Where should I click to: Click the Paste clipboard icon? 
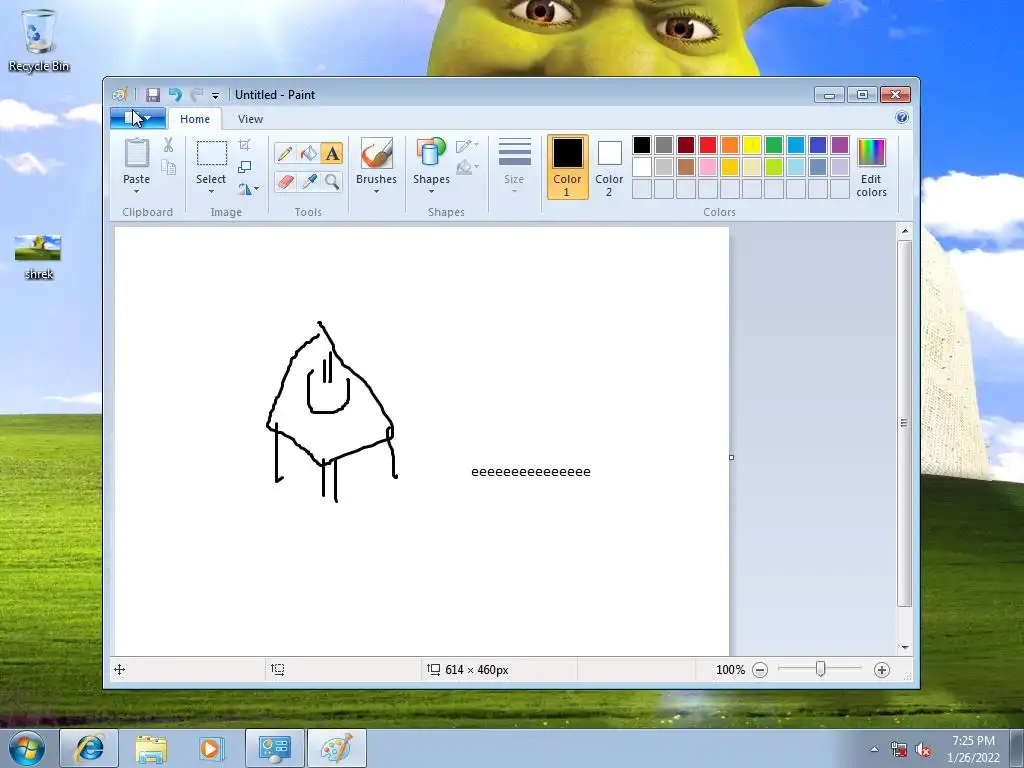pos(136,153)
